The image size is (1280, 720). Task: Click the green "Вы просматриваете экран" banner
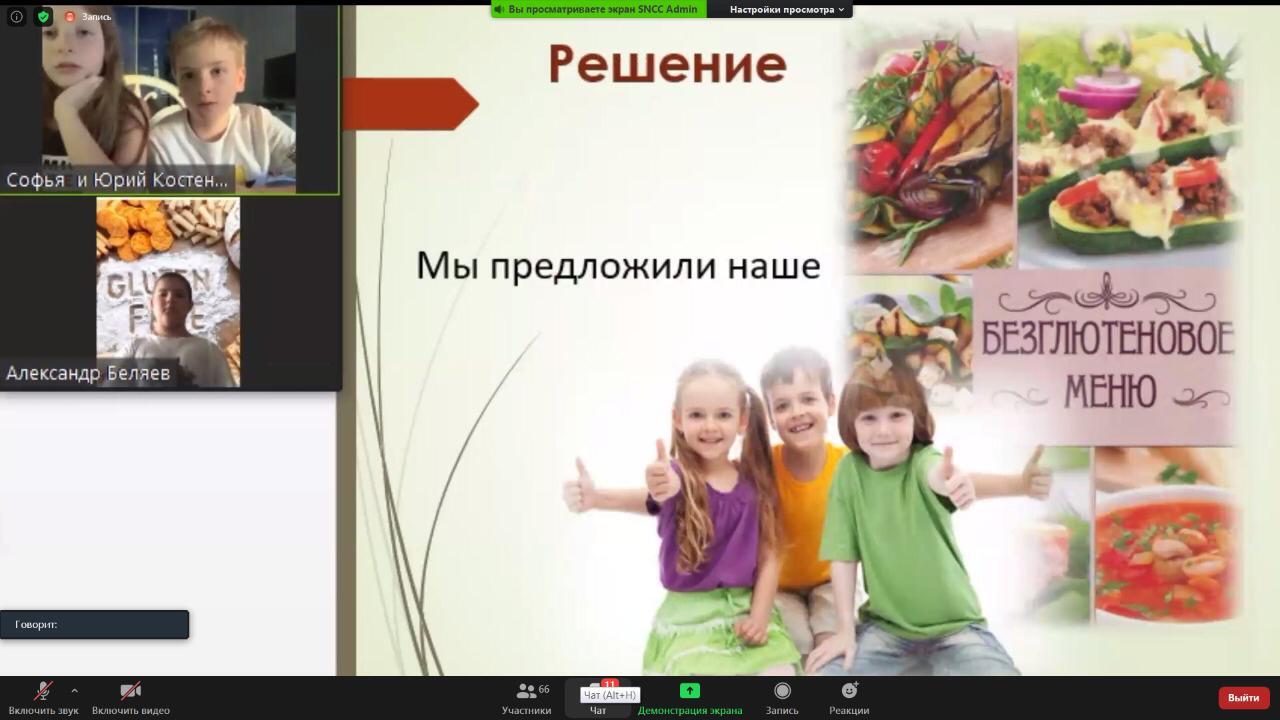tap(598, 9)
